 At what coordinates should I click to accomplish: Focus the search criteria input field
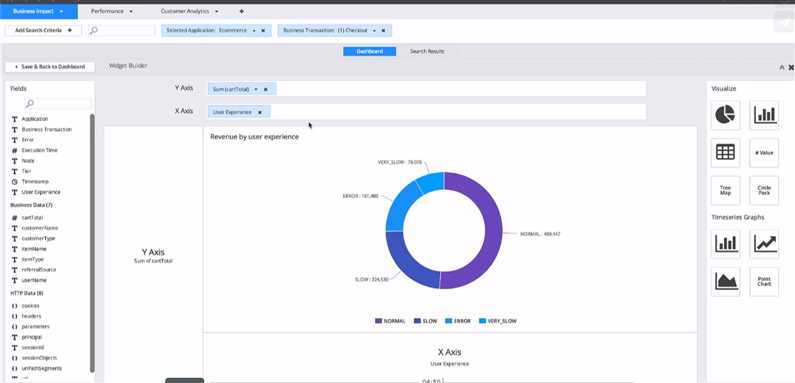click(122, 30)
